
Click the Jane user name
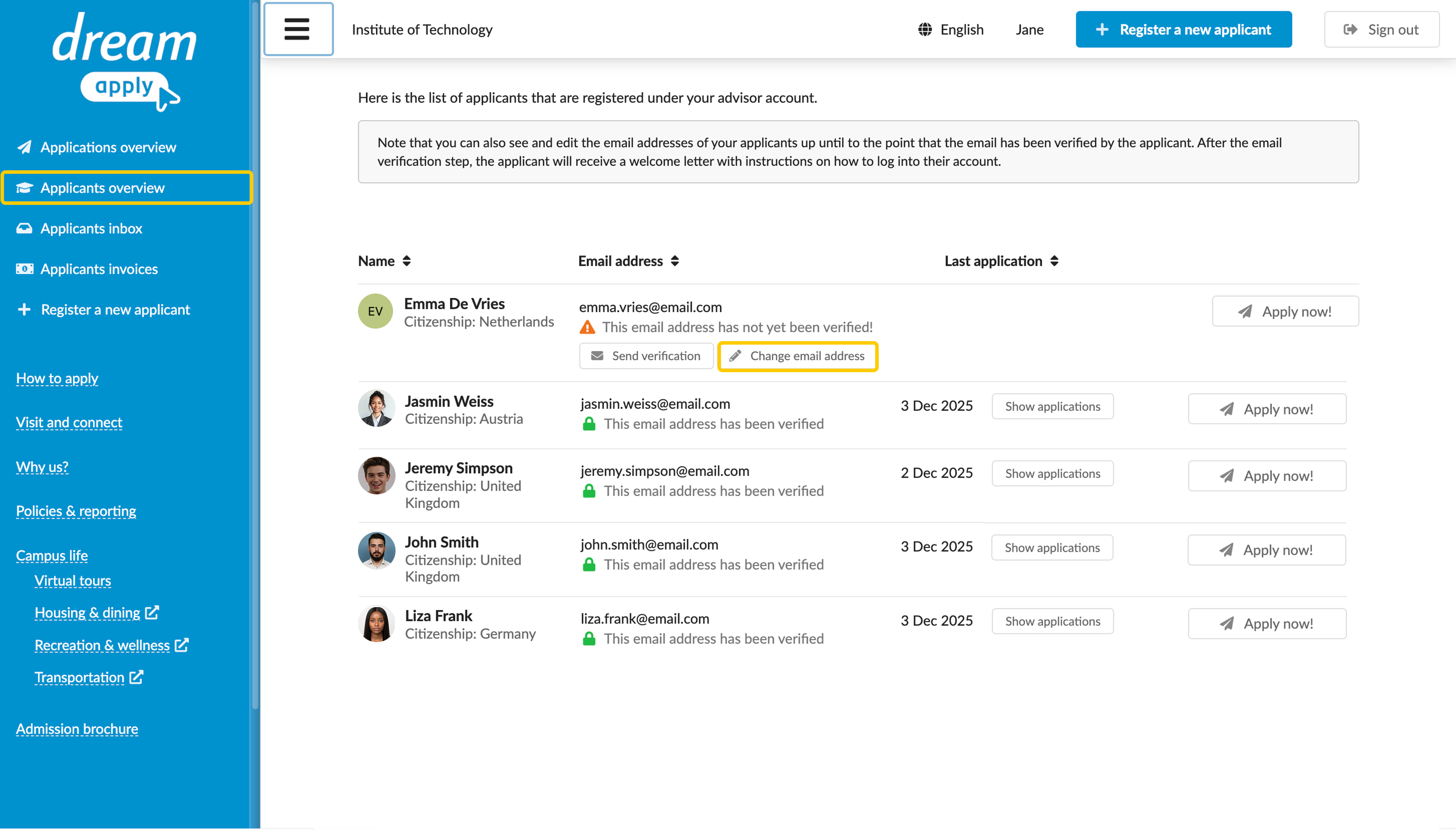(x=1029, y=30)
